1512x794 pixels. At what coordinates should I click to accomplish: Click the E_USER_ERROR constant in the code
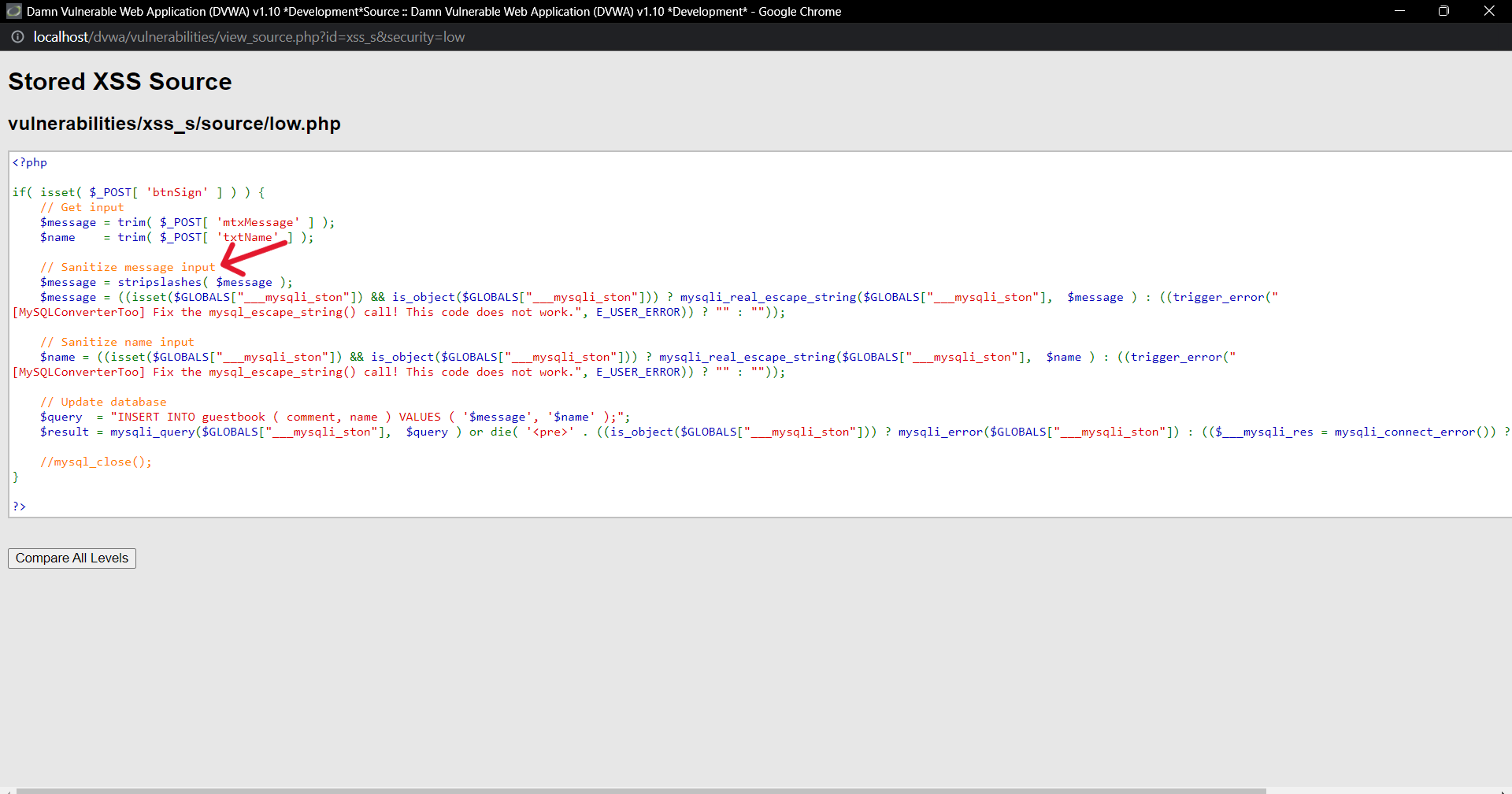pyautogui.click(x=636, y=312)
